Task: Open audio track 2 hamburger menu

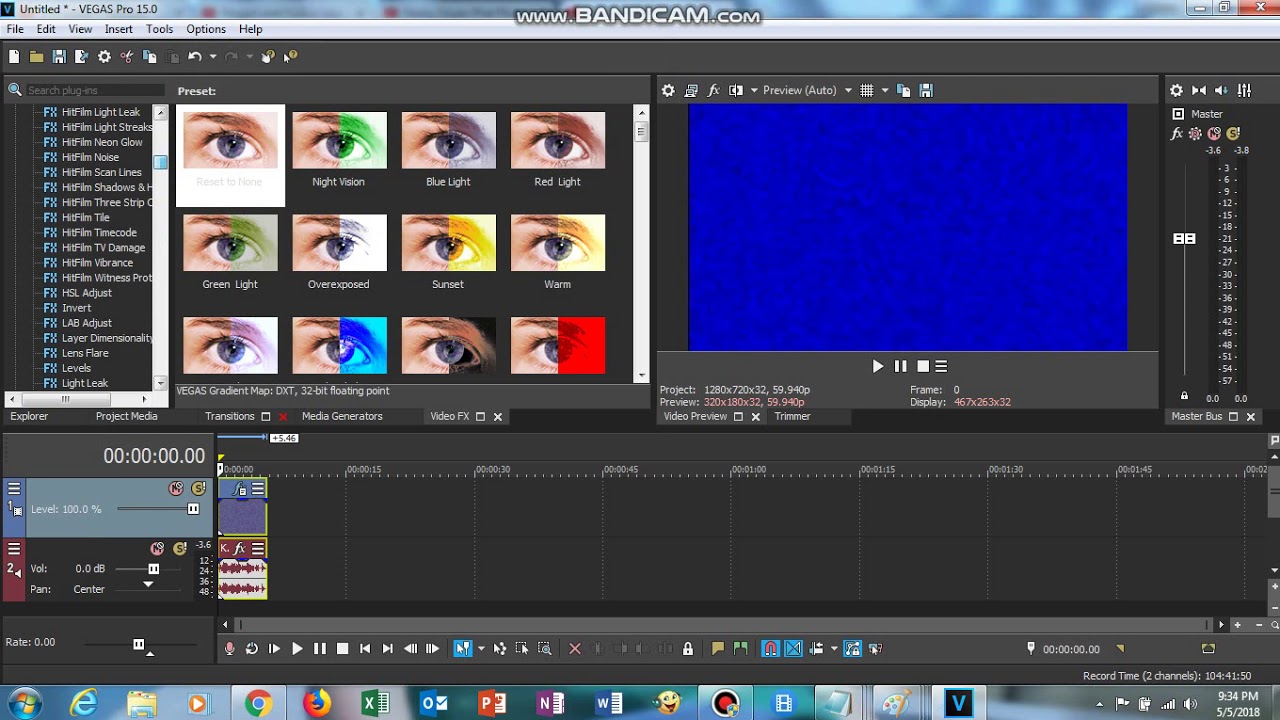Action: (14, 549)
